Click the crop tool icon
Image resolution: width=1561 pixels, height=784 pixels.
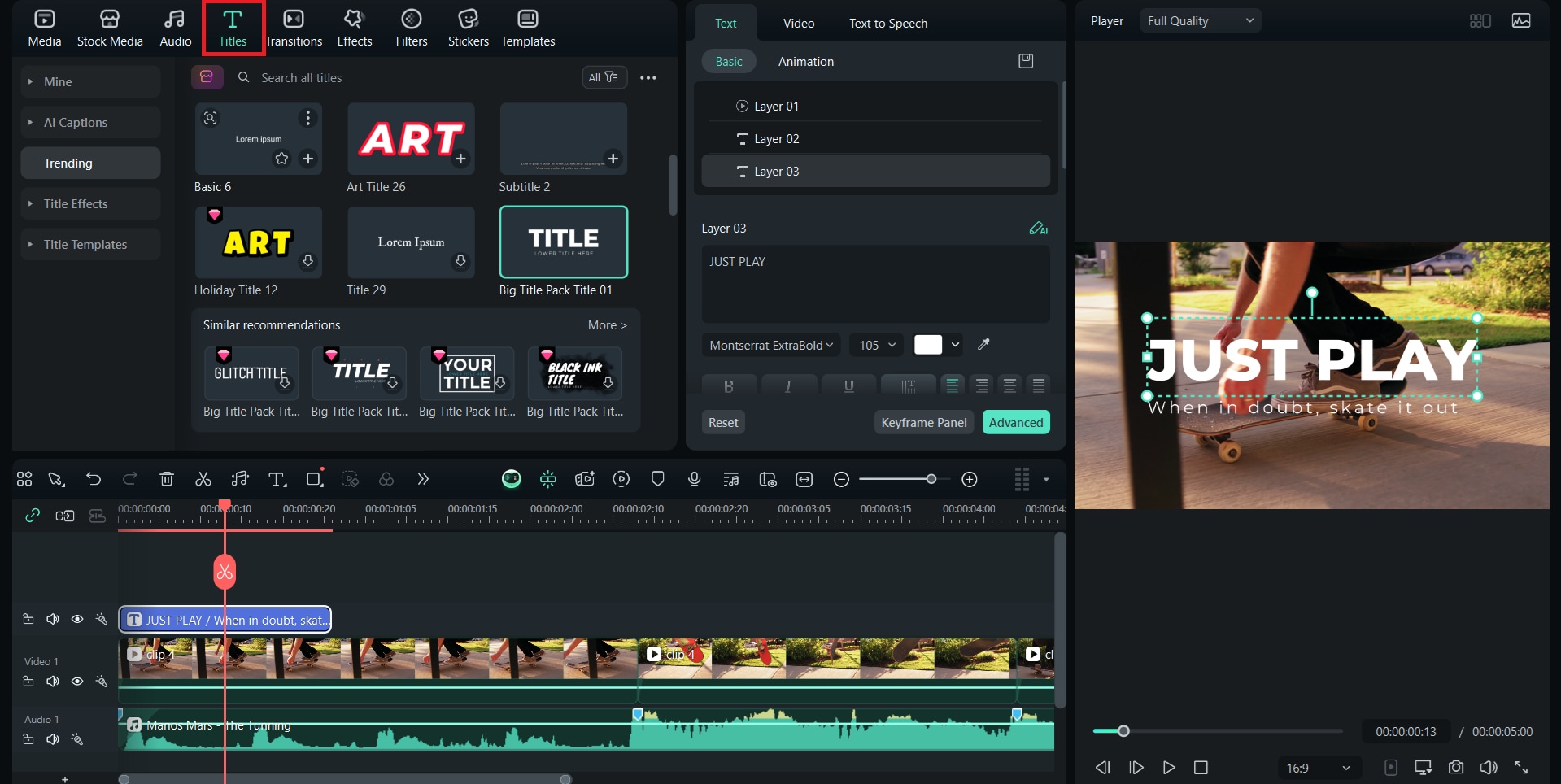[x=314, y=479]
